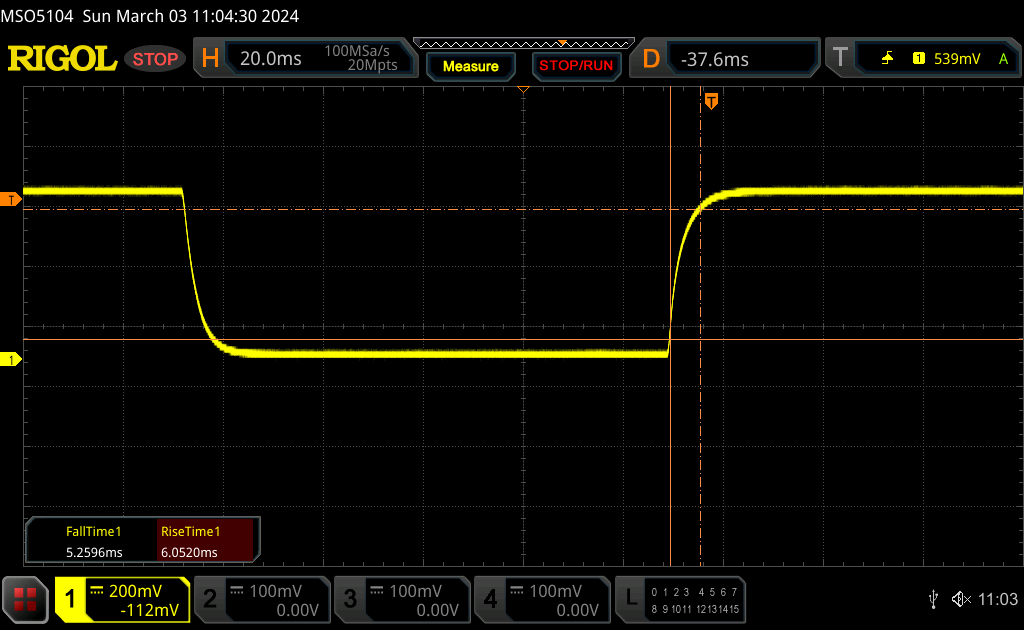Select the yellow channel 1 ground marker
The image size is (1024, 630).
(12, 359)
